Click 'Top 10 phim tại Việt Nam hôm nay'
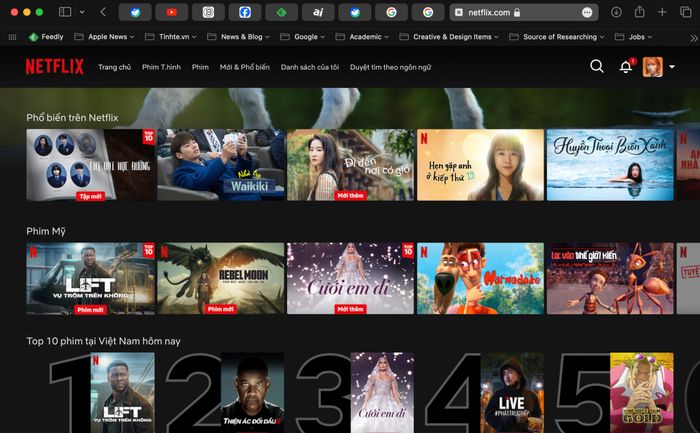Viewport: 700px width, 433px height. click(x=103, y=341)
